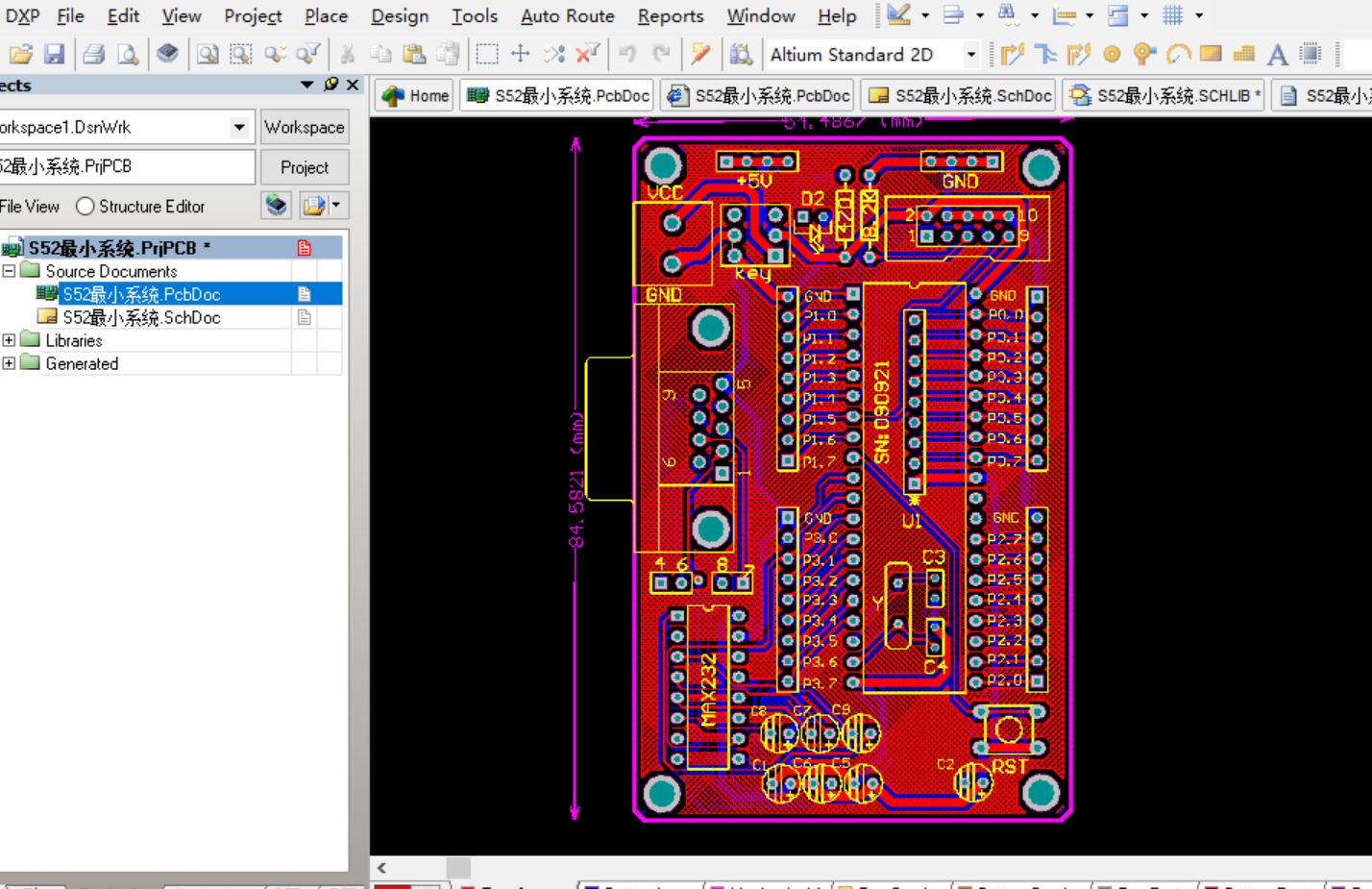Viewport: 1372px width, 889px height.
Task: Select the Place String 'A' tool
Action: tap(1277, 54)
